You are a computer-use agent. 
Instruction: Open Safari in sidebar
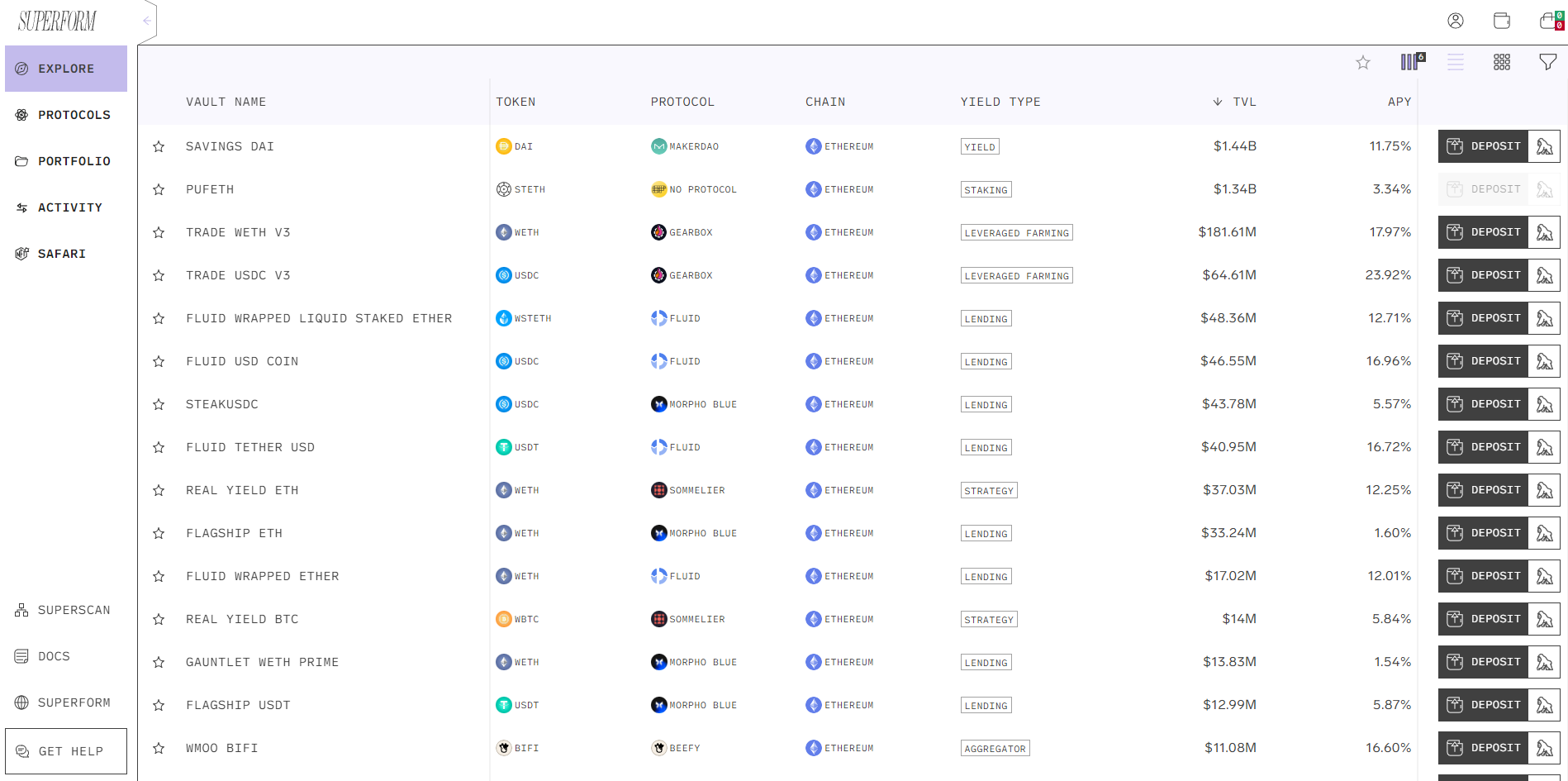66,254
